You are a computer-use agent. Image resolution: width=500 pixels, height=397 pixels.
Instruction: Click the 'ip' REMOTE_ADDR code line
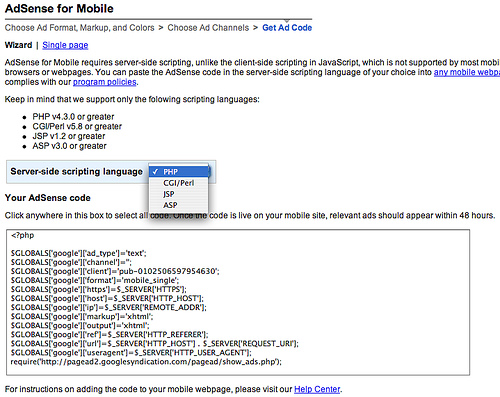pyautogui.click(x=109, y=307)
